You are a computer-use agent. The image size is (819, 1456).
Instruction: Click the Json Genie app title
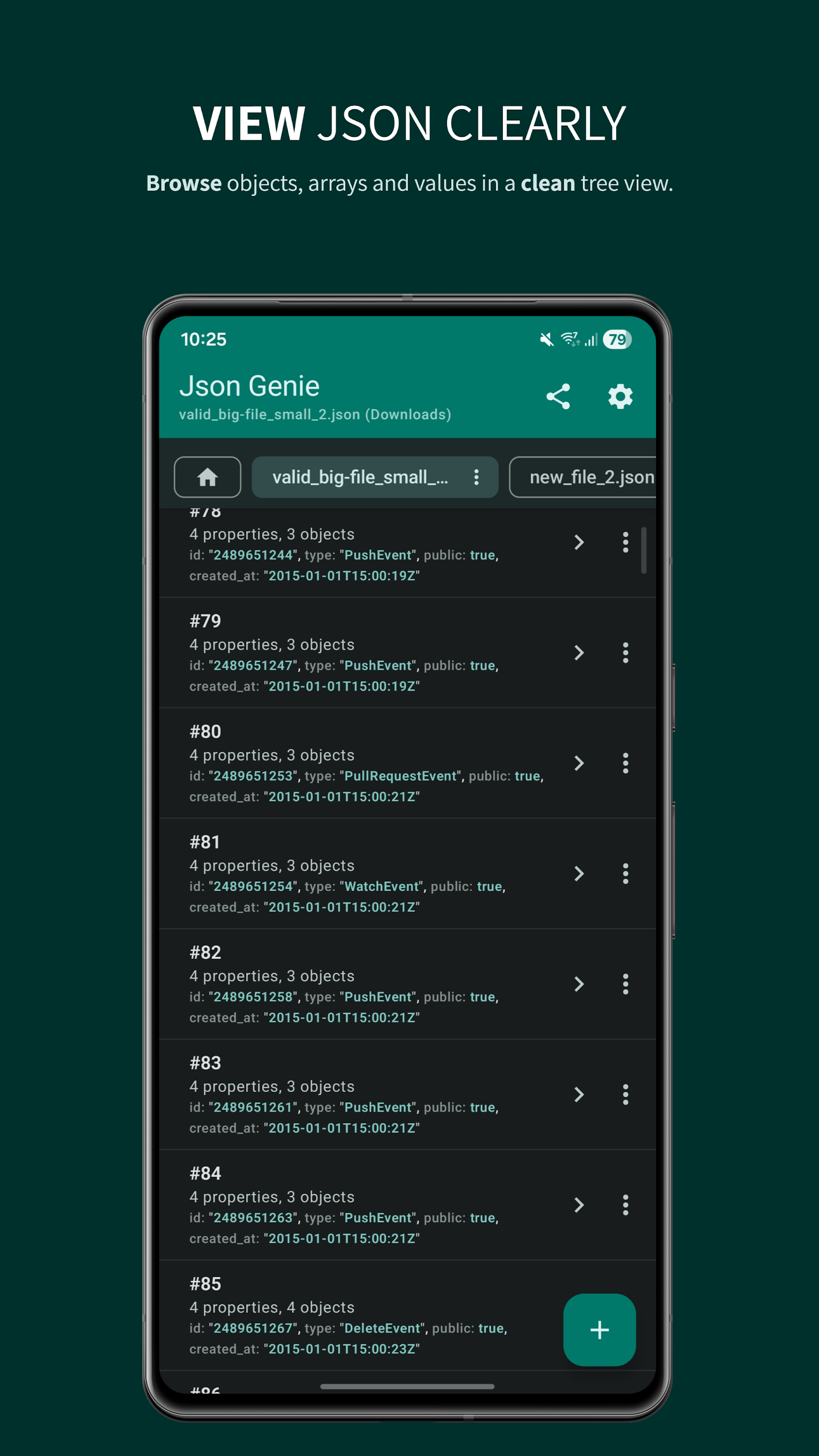coord(249,386)
